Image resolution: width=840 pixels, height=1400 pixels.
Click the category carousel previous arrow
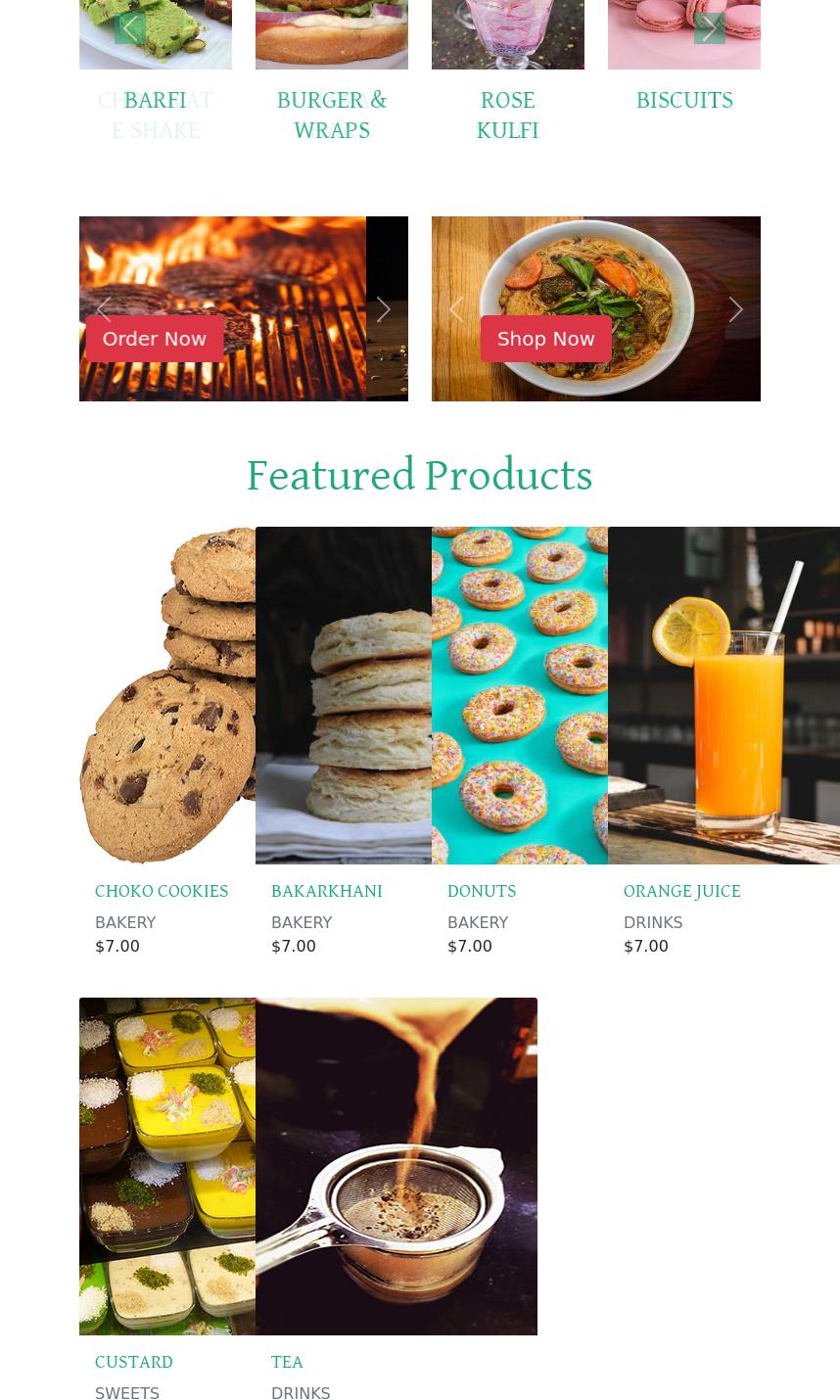coord(130,28)
